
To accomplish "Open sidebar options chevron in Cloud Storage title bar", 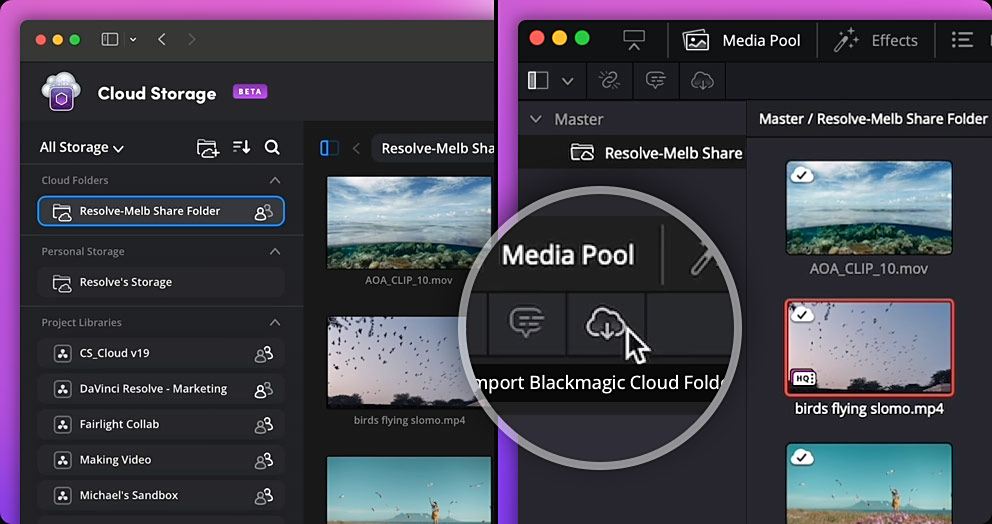I will click(133, 39).
